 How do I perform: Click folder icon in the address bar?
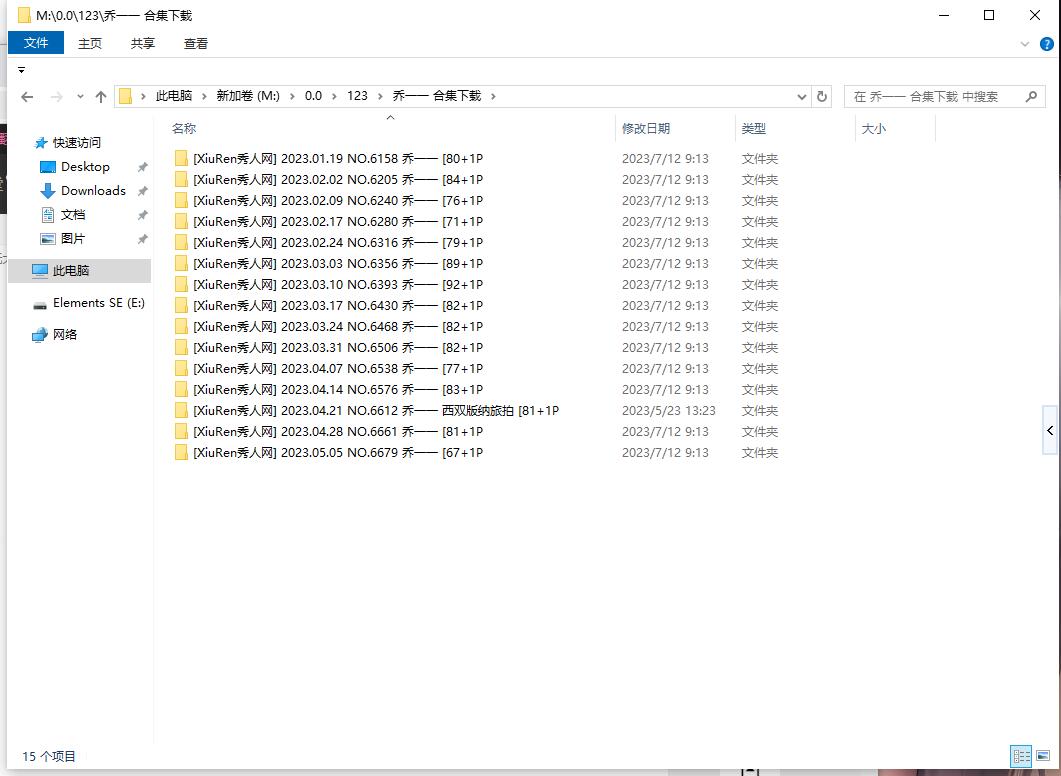coord(125,96)
